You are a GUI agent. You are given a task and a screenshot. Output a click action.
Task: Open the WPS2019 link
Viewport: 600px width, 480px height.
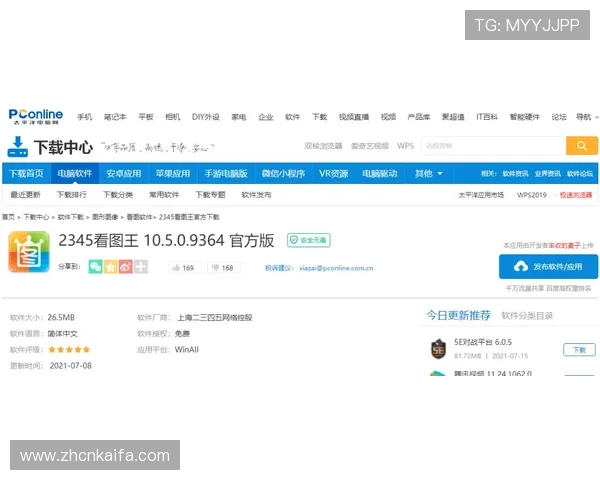tap(532, 195)
